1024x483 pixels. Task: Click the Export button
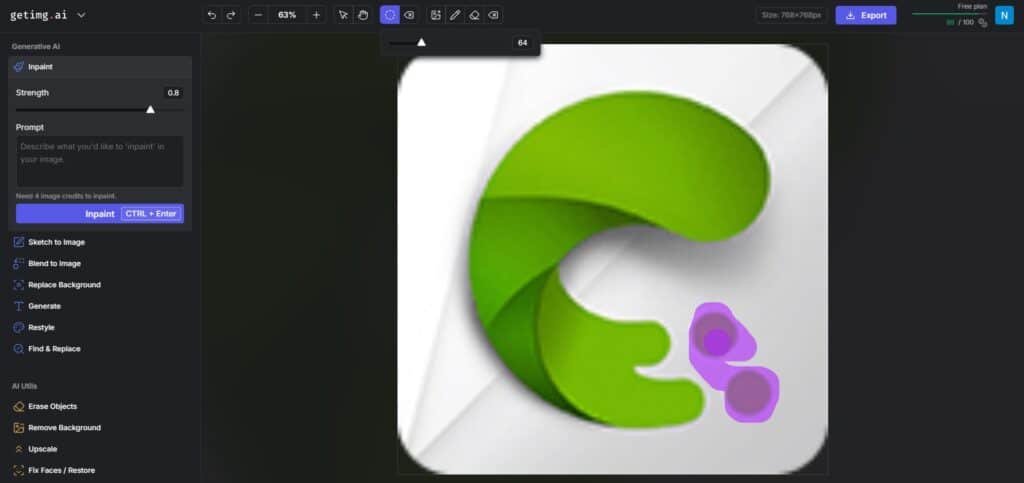865,15
